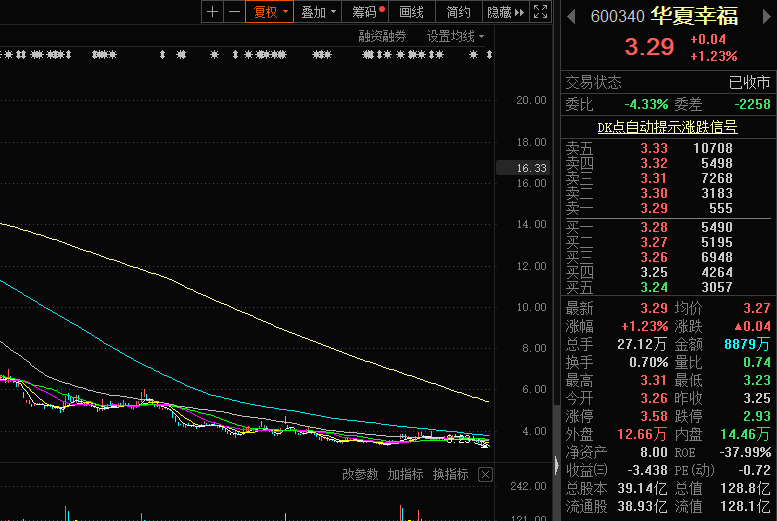
Task: Switch to 简约 view
Action: coord(459,11)
